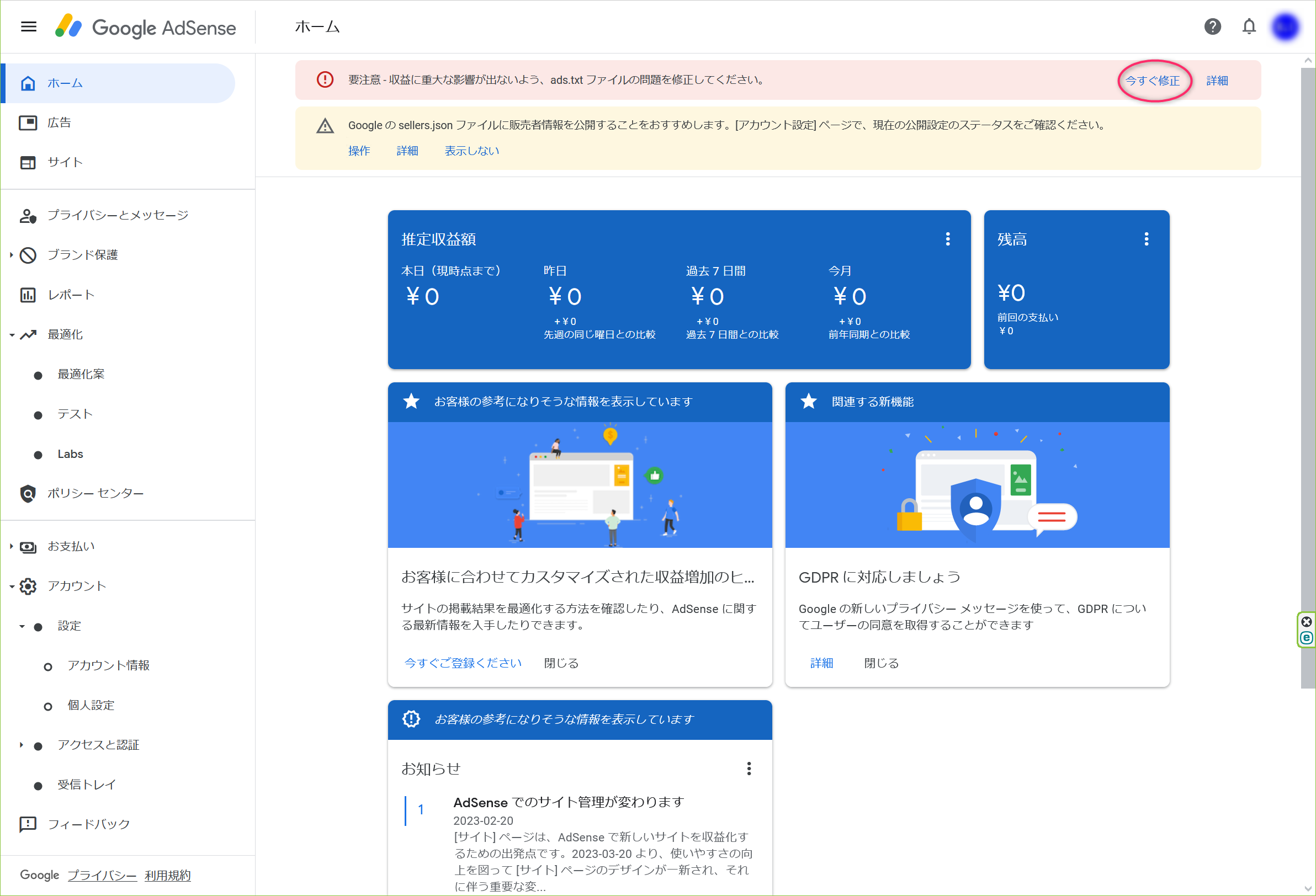Click the サイト sites icon

(x=28, y=162)
